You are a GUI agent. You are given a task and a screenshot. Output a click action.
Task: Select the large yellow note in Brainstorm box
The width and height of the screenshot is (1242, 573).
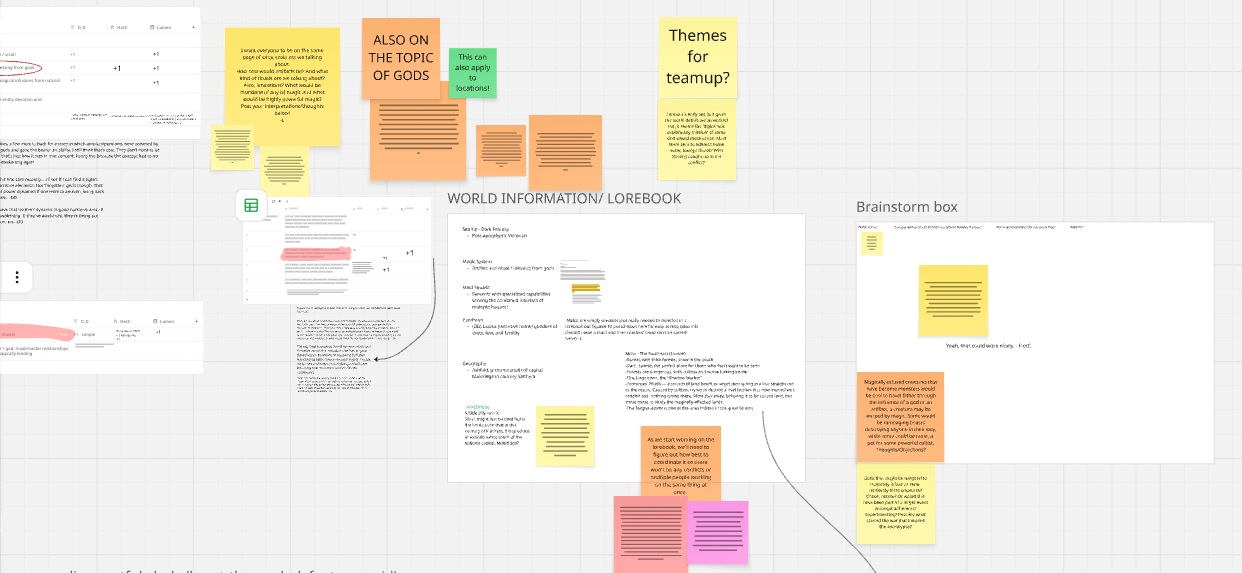click(x=953, y=300)
